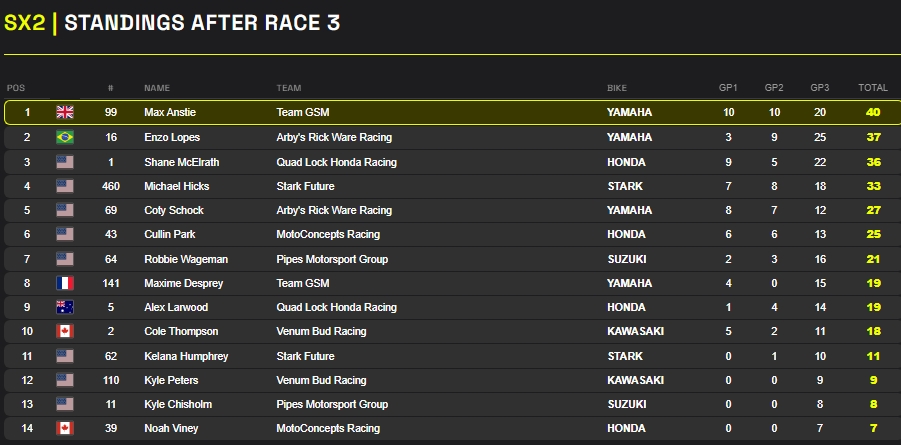Viewport: 901px width, 445px height.
Task: Click the Canadian flag beside Cole Thompson
Action: [x=65, y=332]
